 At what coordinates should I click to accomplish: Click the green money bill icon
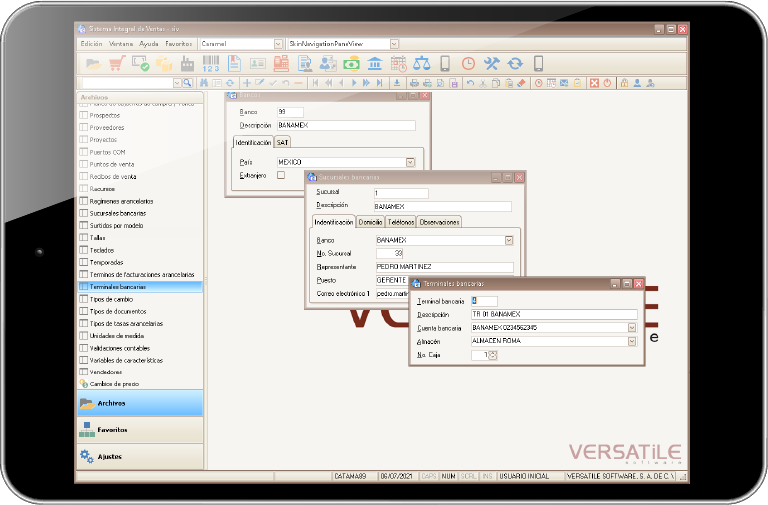click(351, 64)
